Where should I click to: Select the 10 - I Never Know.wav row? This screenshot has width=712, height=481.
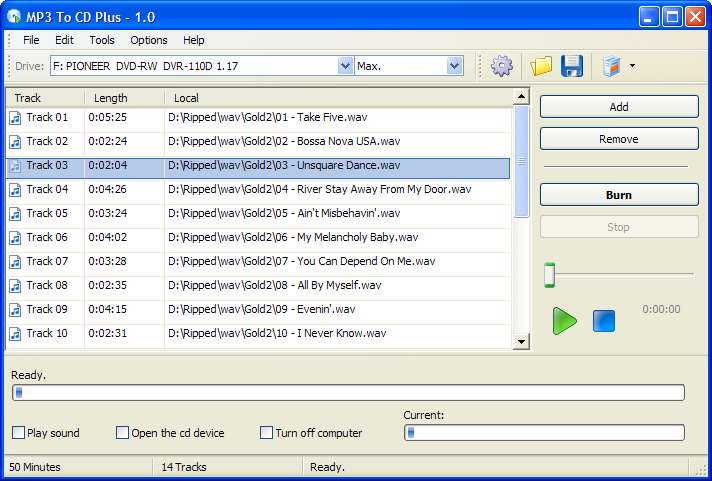258,334
